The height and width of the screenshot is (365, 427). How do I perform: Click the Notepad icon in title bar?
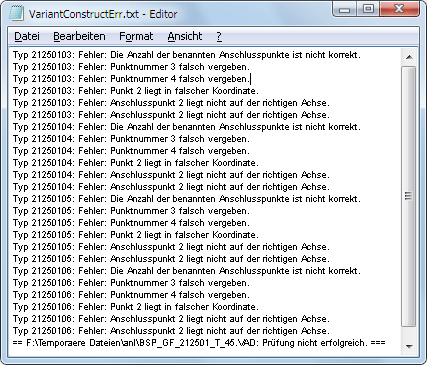[16, 14]
